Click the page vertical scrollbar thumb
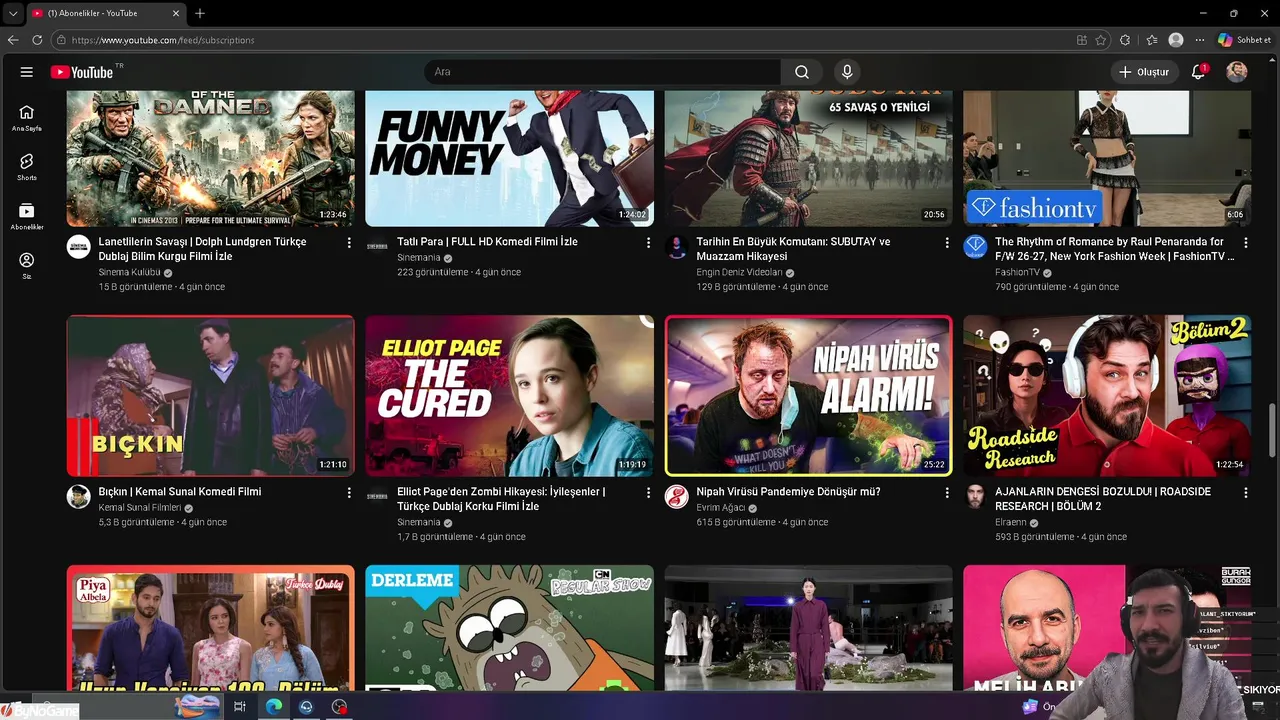The height and width of the screenshot is (720, 1280). 1273,430
